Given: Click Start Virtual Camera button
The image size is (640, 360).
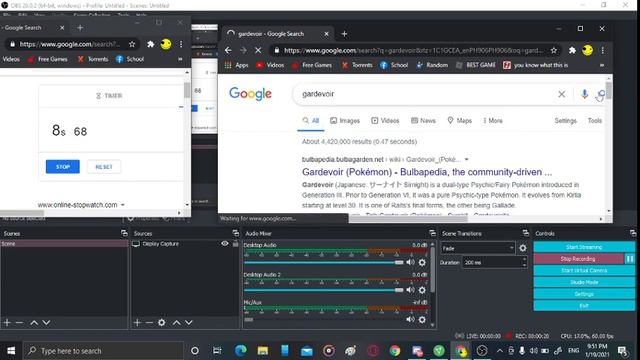Looking at the screenshot, I should (x=584, y=270).
